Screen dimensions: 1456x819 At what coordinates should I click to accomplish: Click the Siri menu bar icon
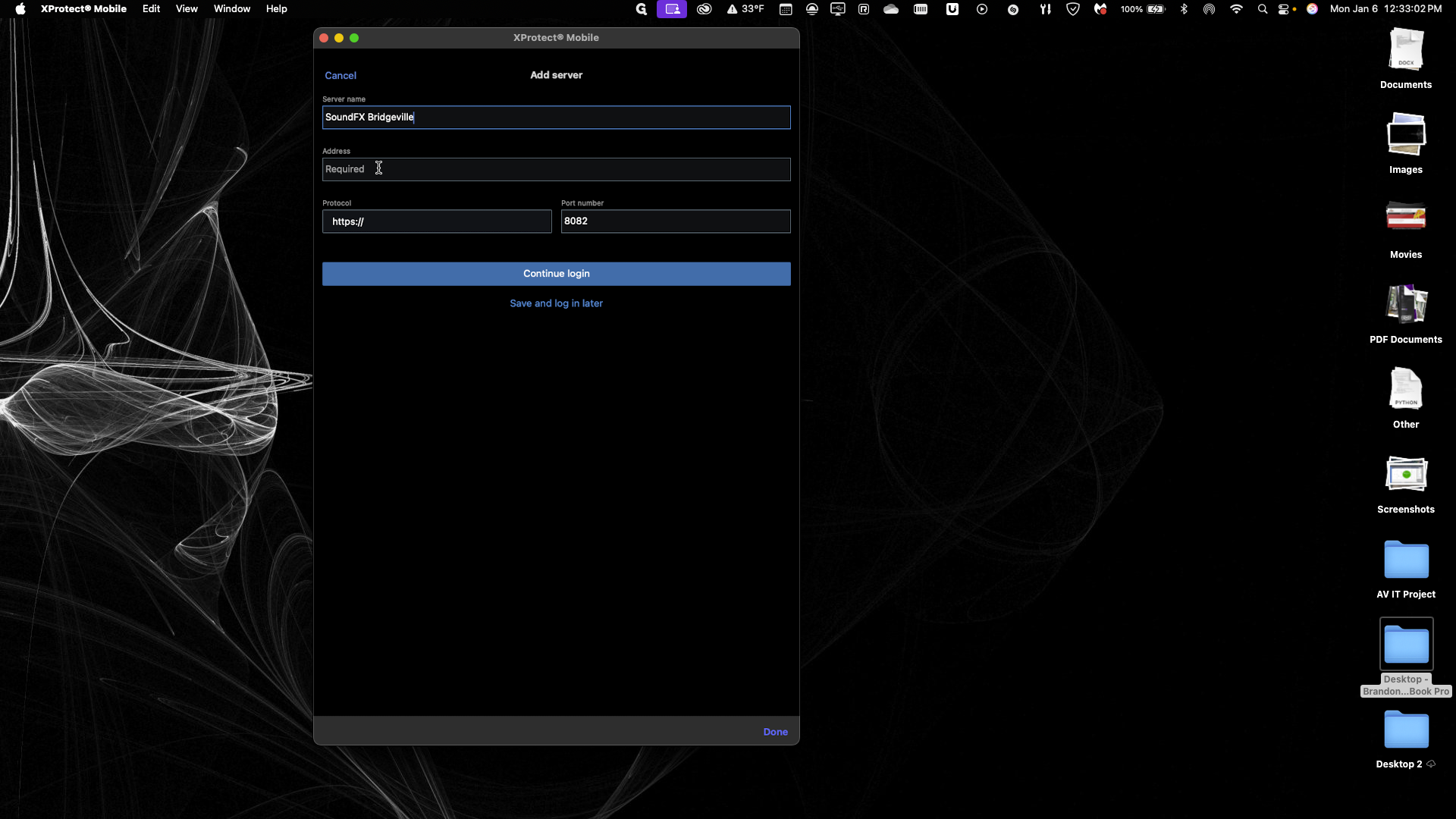click(1312, 9)
